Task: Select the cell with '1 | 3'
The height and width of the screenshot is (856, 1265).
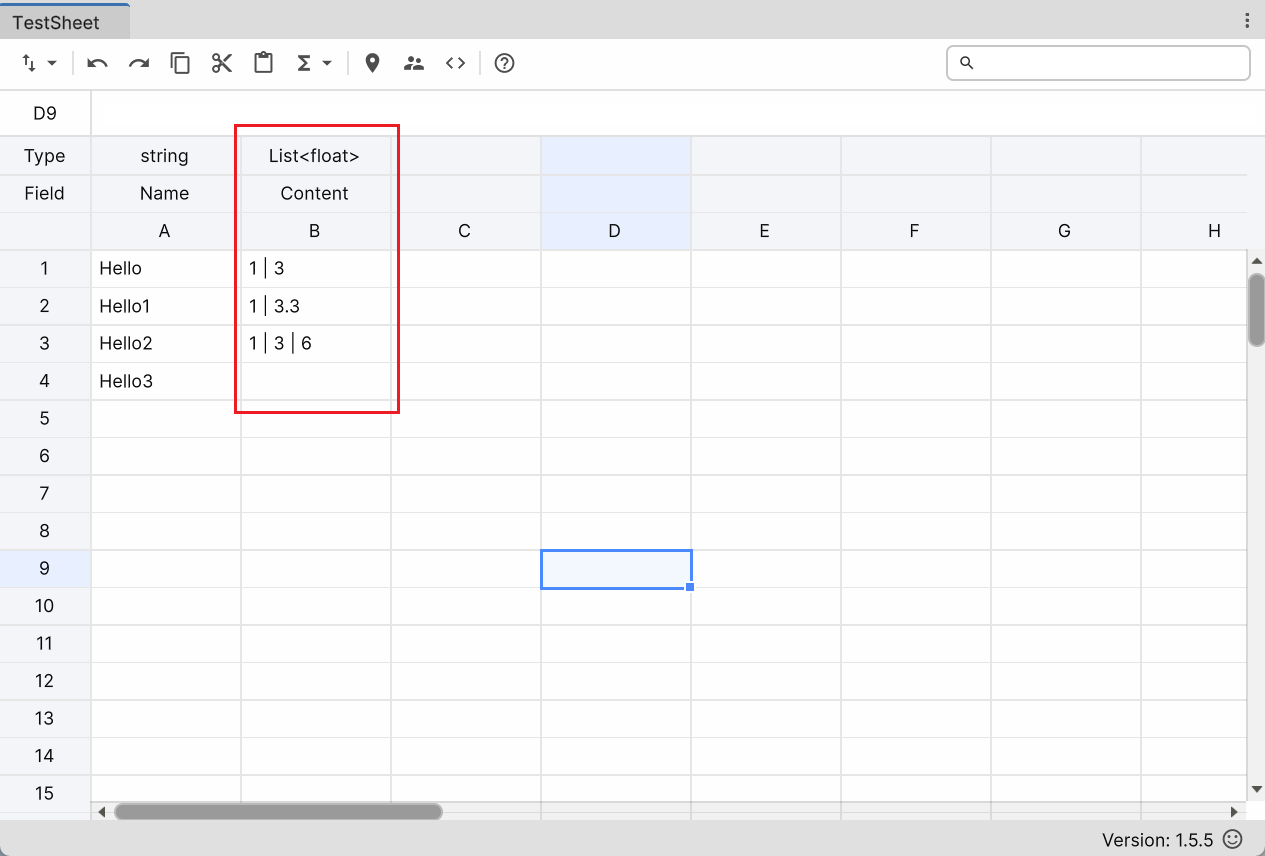Action: point(315,268)
